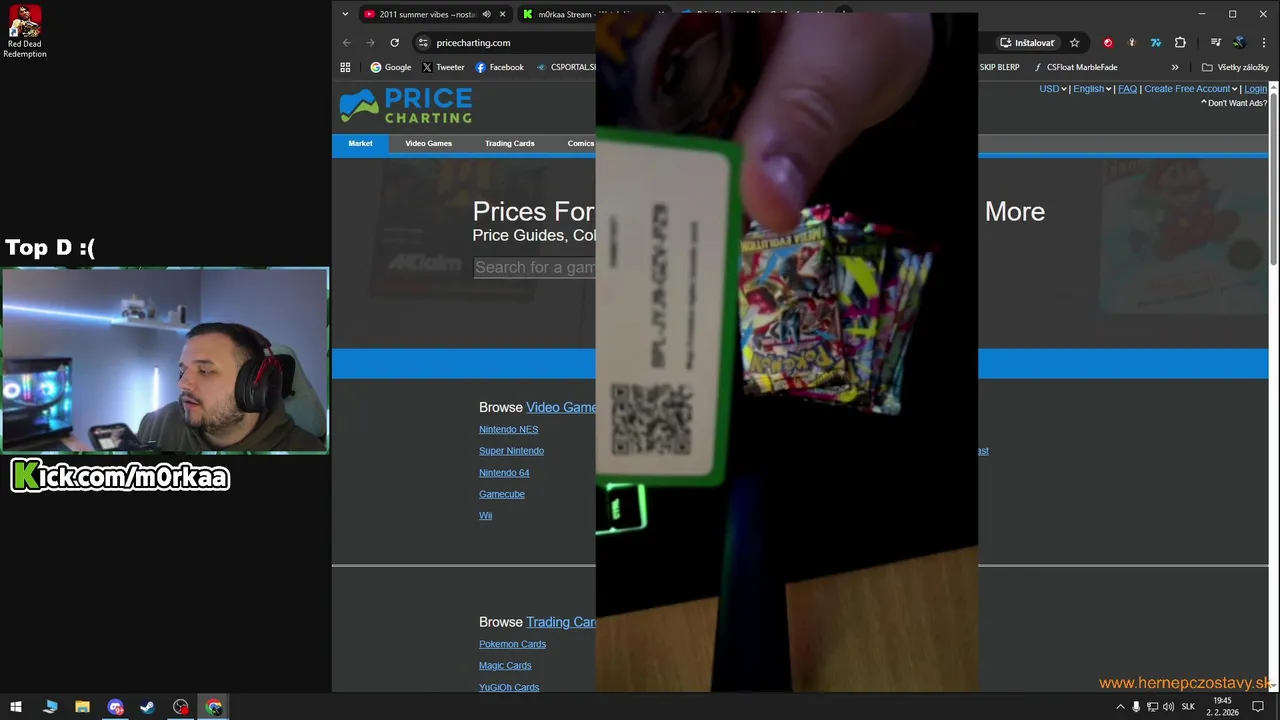Open SKIP BLERP bookmark
This screenshot has height=720, width=1280.
pos(999,67)
